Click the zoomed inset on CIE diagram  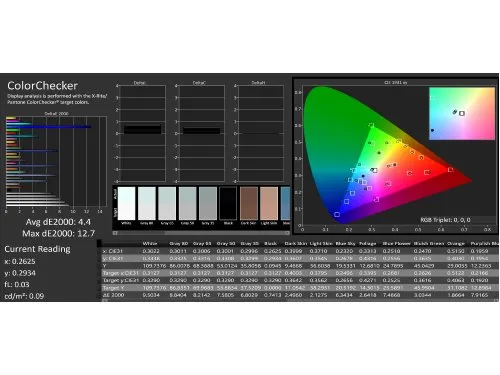point(462,114)
